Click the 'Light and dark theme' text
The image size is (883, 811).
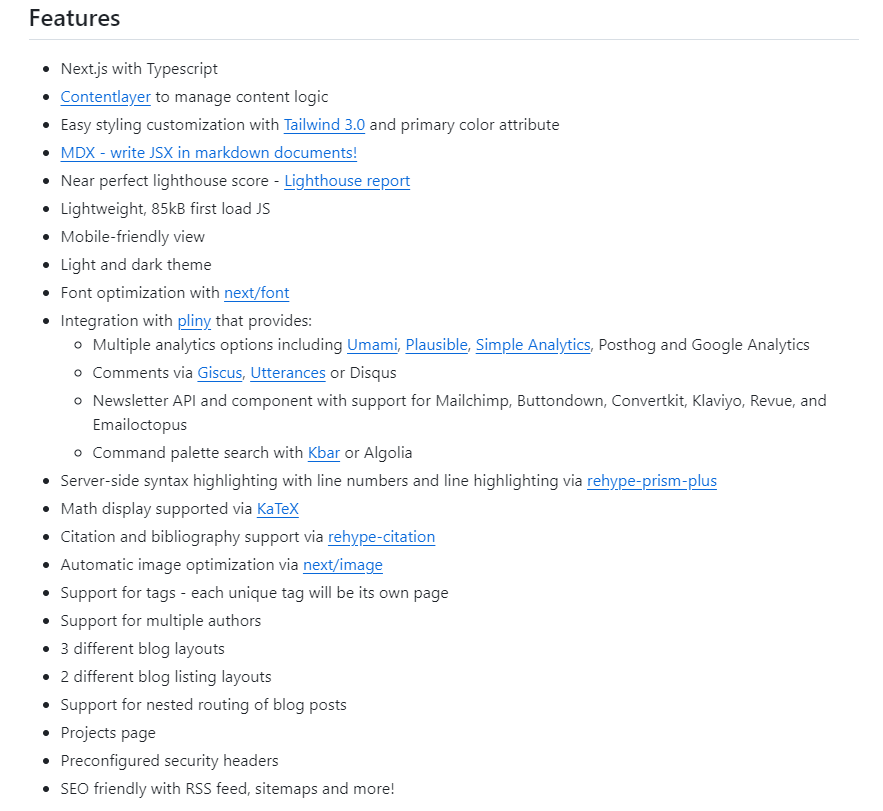(x=136, y=265)
